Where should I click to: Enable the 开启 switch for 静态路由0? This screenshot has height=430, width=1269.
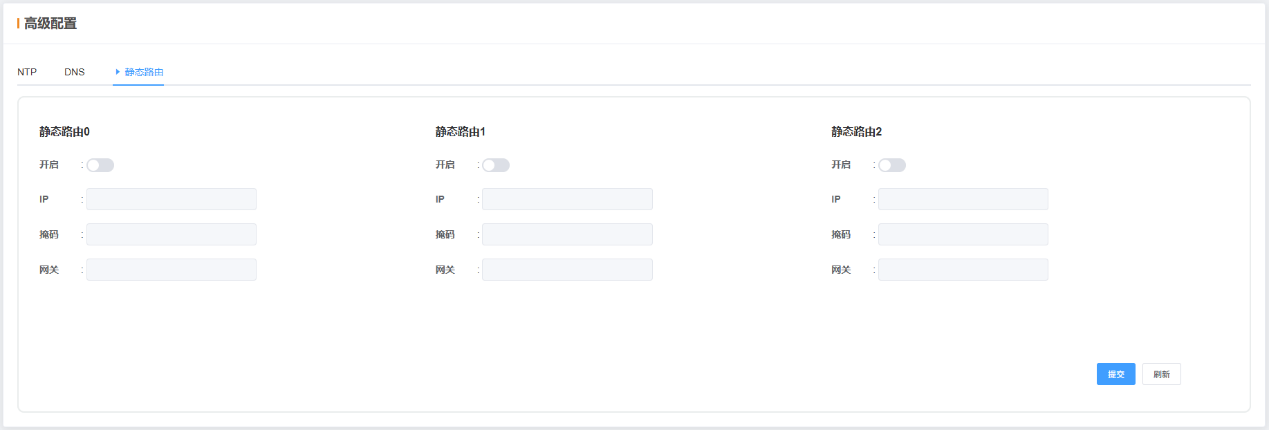(100, 165)
